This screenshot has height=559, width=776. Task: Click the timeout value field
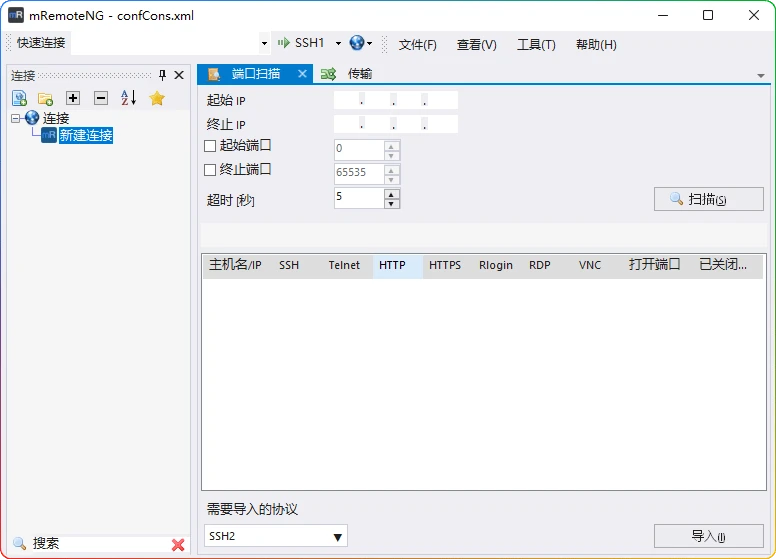pos(359,198)
